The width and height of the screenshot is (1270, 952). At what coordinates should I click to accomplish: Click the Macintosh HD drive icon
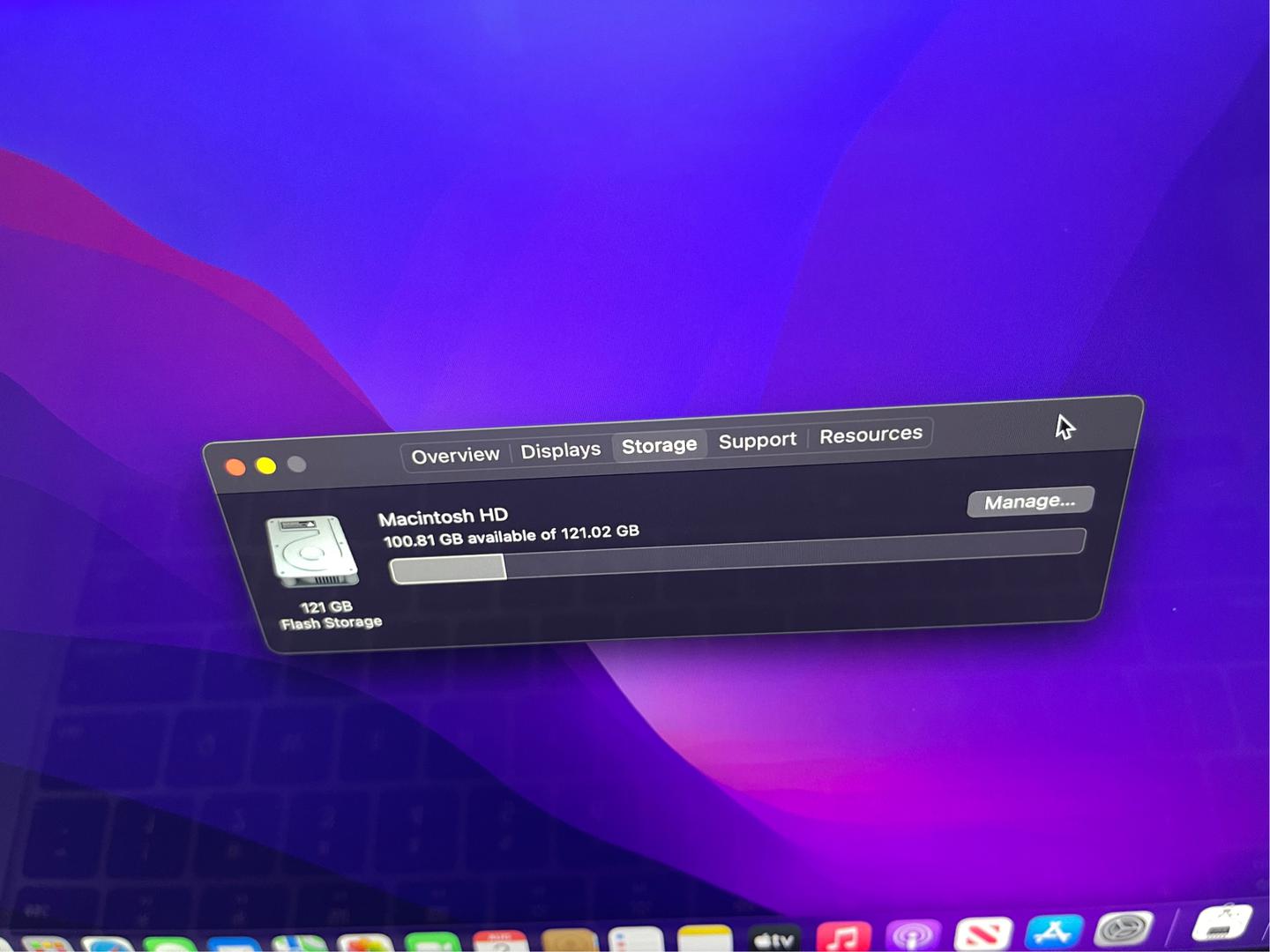point(312,552)
